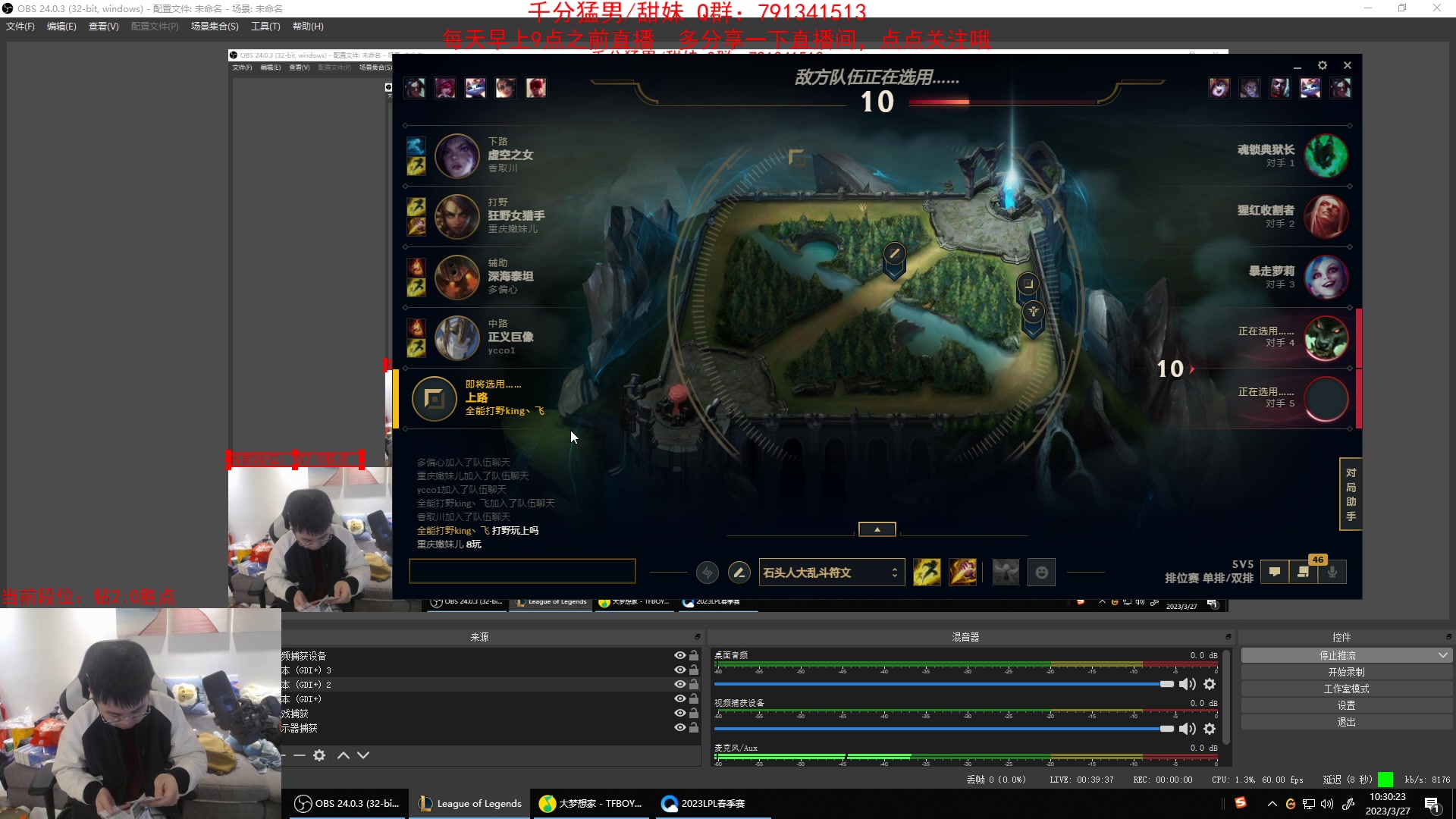Show hidden tray icons chevron
The width and height of the screenshot is (1456, 819).
point(1272,804)
